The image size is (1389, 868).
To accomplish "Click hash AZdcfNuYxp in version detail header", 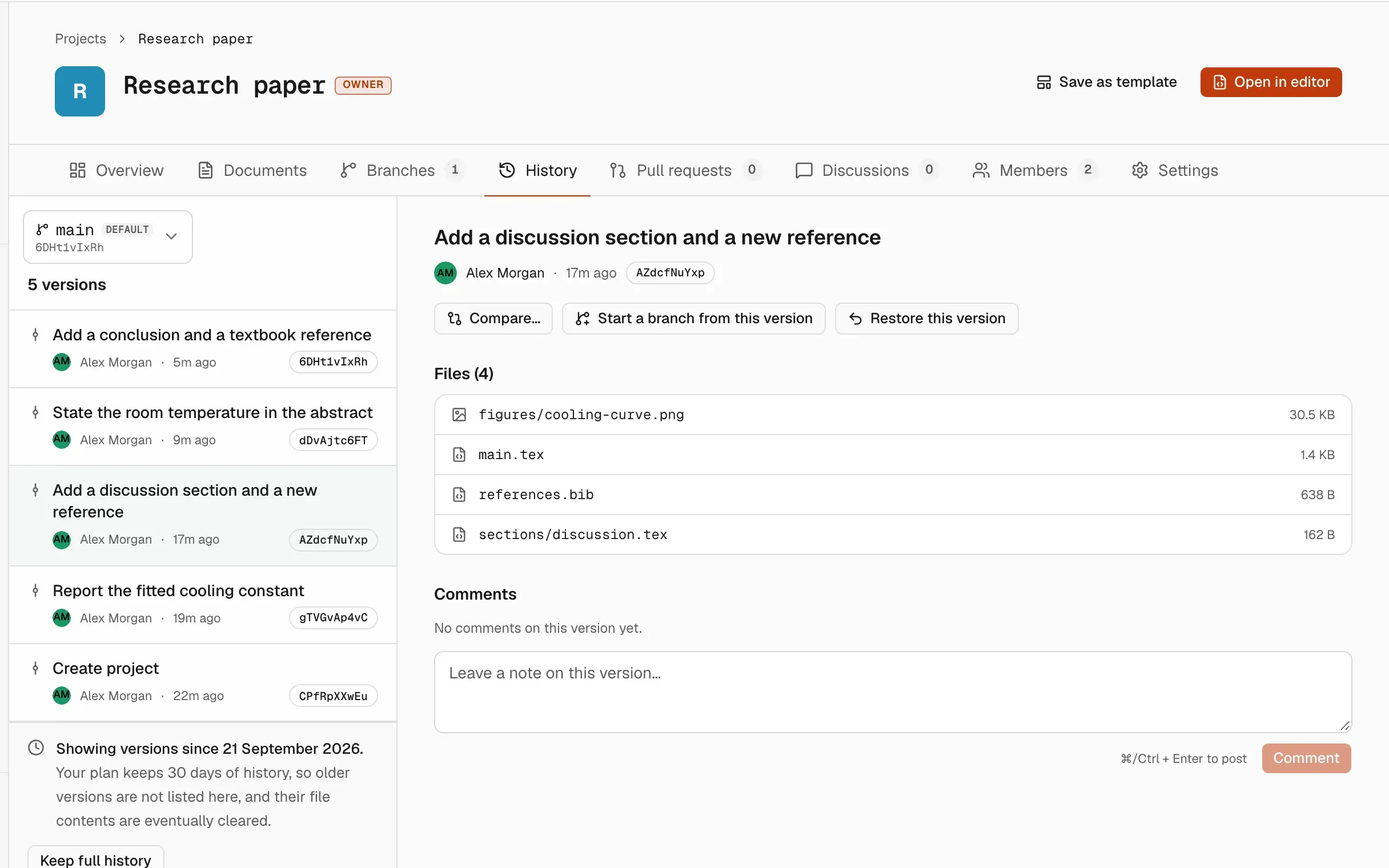I will pos(670,273).
